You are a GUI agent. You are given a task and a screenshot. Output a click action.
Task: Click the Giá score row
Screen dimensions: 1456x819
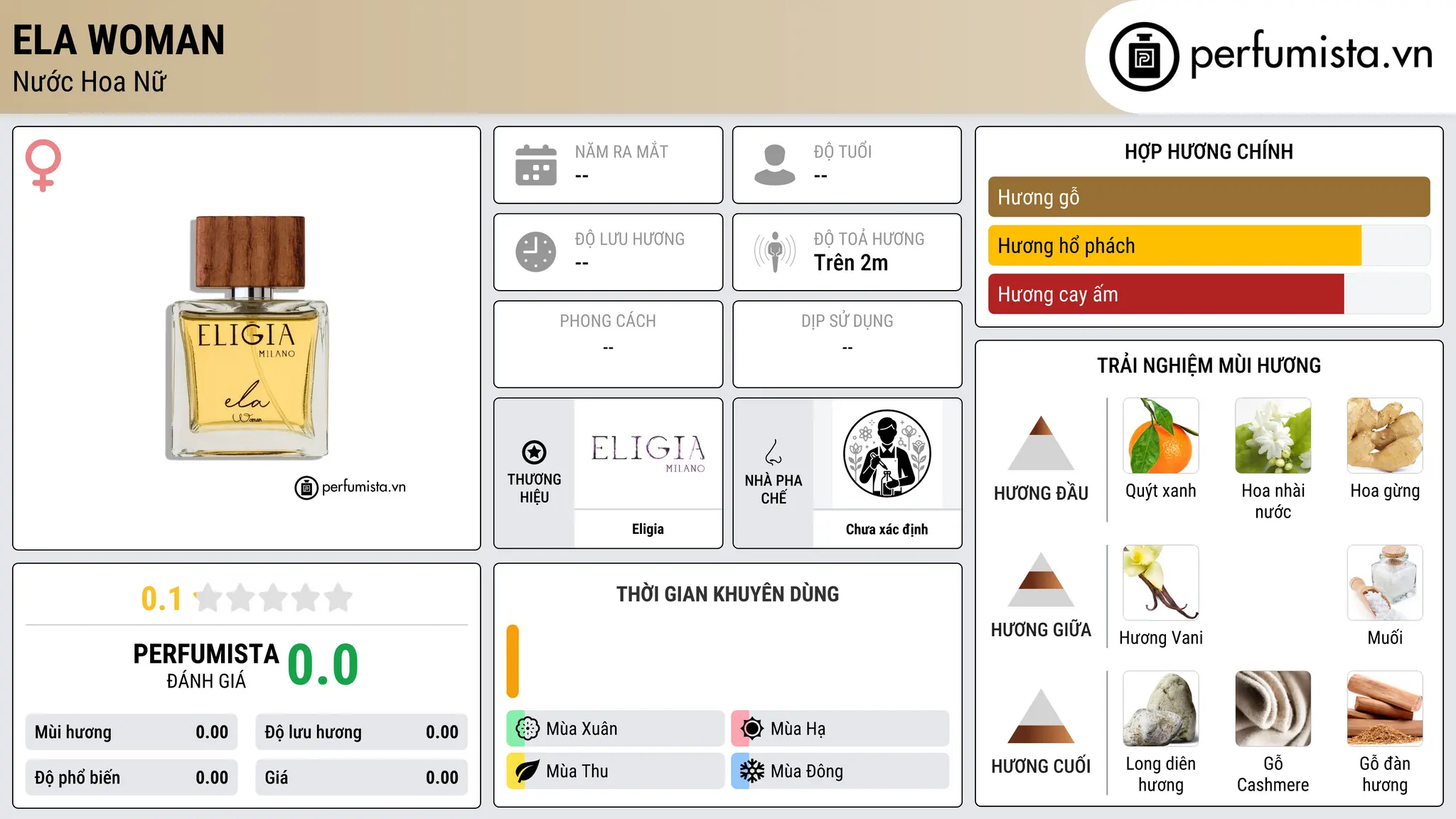[x=361, y=778]
